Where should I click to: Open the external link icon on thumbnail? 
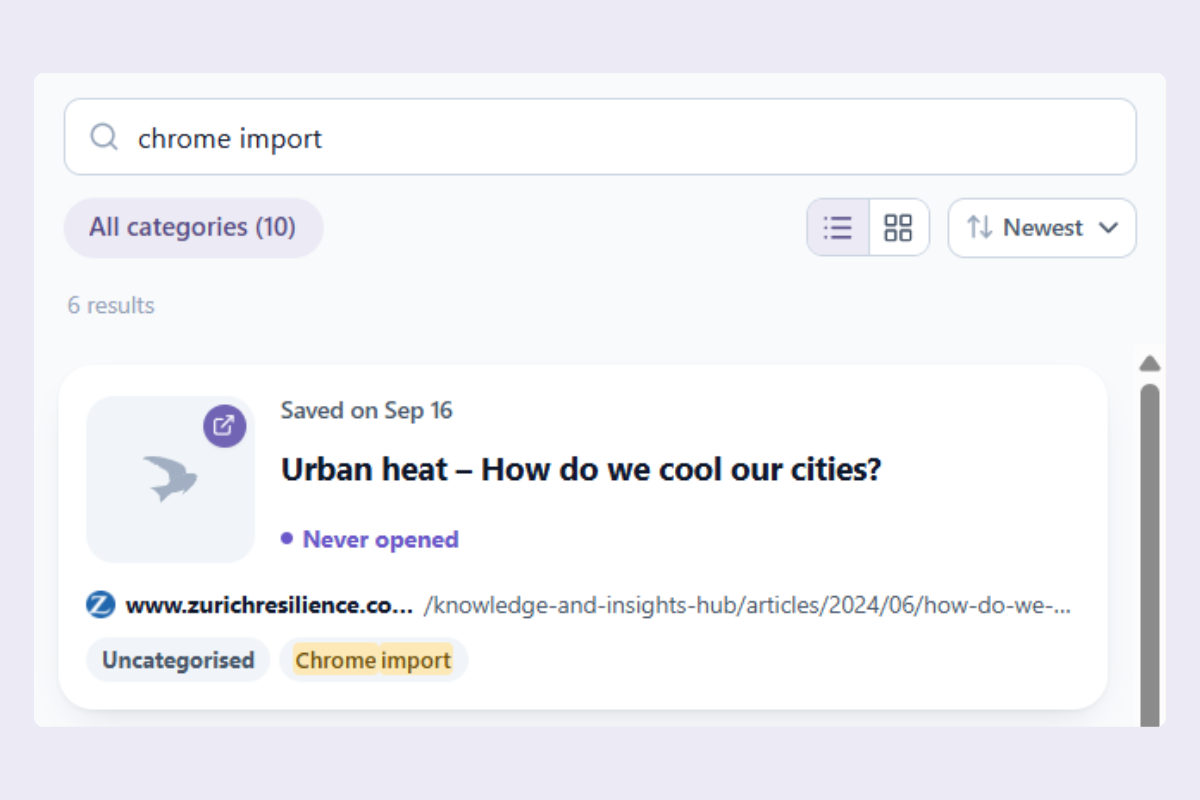(225, 426)
